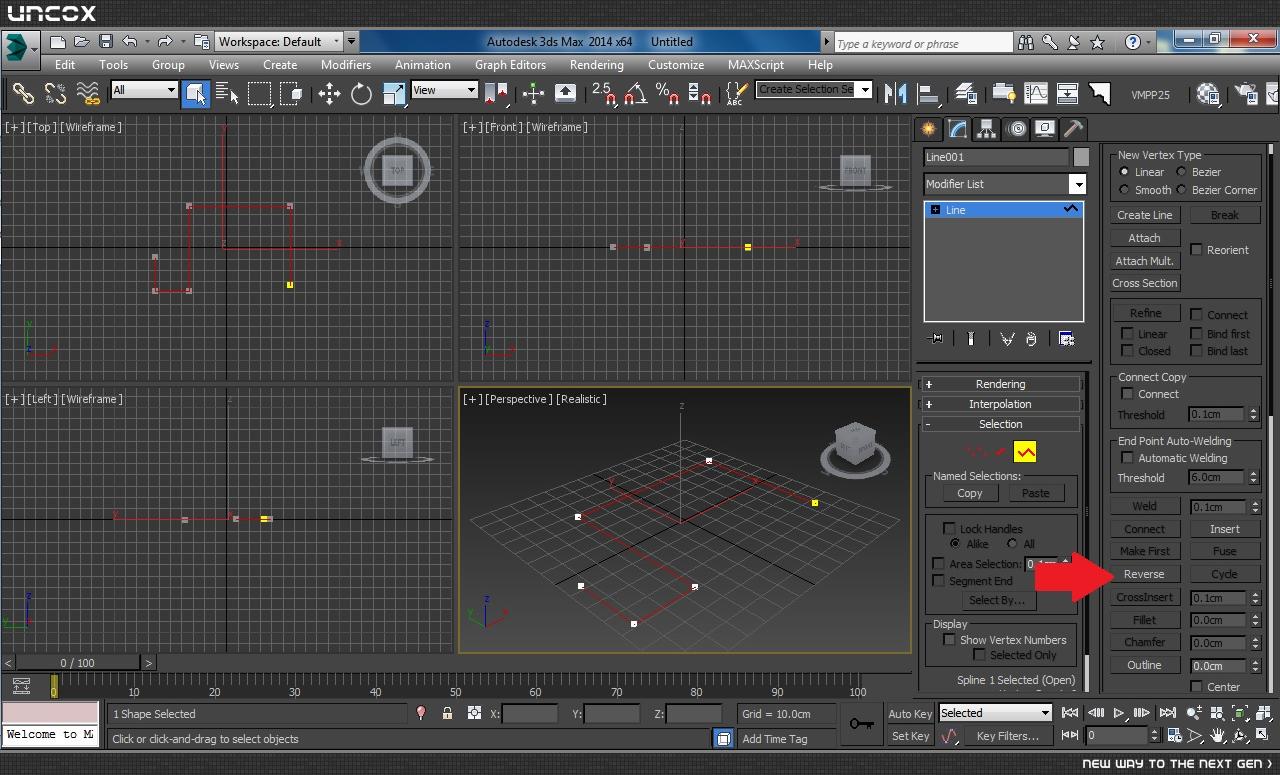Click the Mirror tool
Viewport: 1280px width, 775px height.
coord(896,94)
